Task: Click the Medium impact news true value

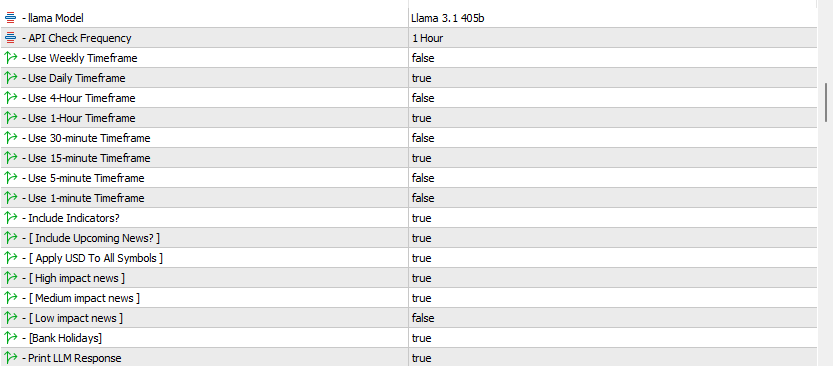Action: coord(421,298)
